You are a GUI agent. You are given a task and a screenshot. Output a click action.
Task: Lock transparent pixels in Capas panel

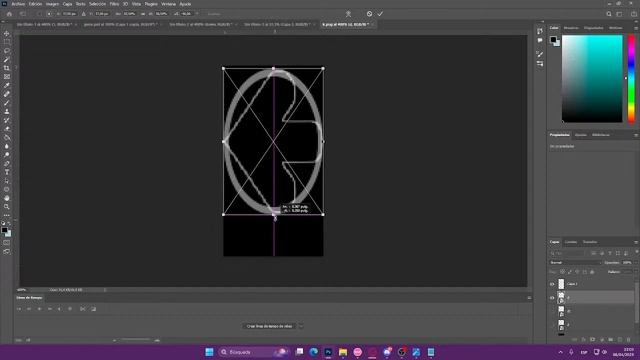pos(562,272)
